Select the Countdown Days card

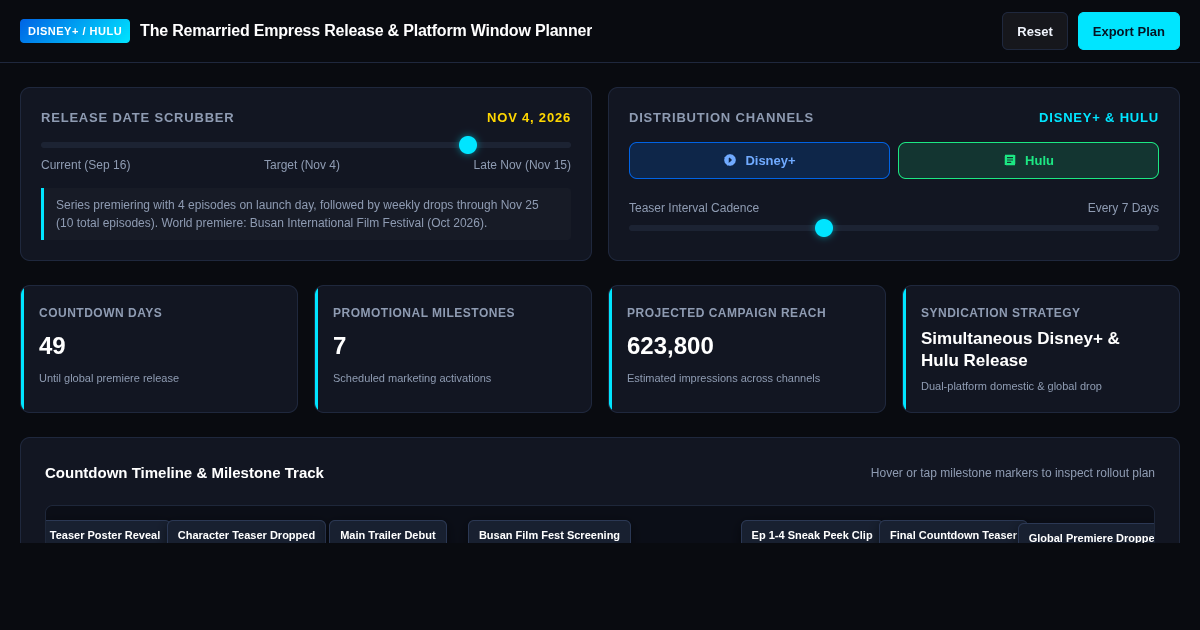[159, 349]
